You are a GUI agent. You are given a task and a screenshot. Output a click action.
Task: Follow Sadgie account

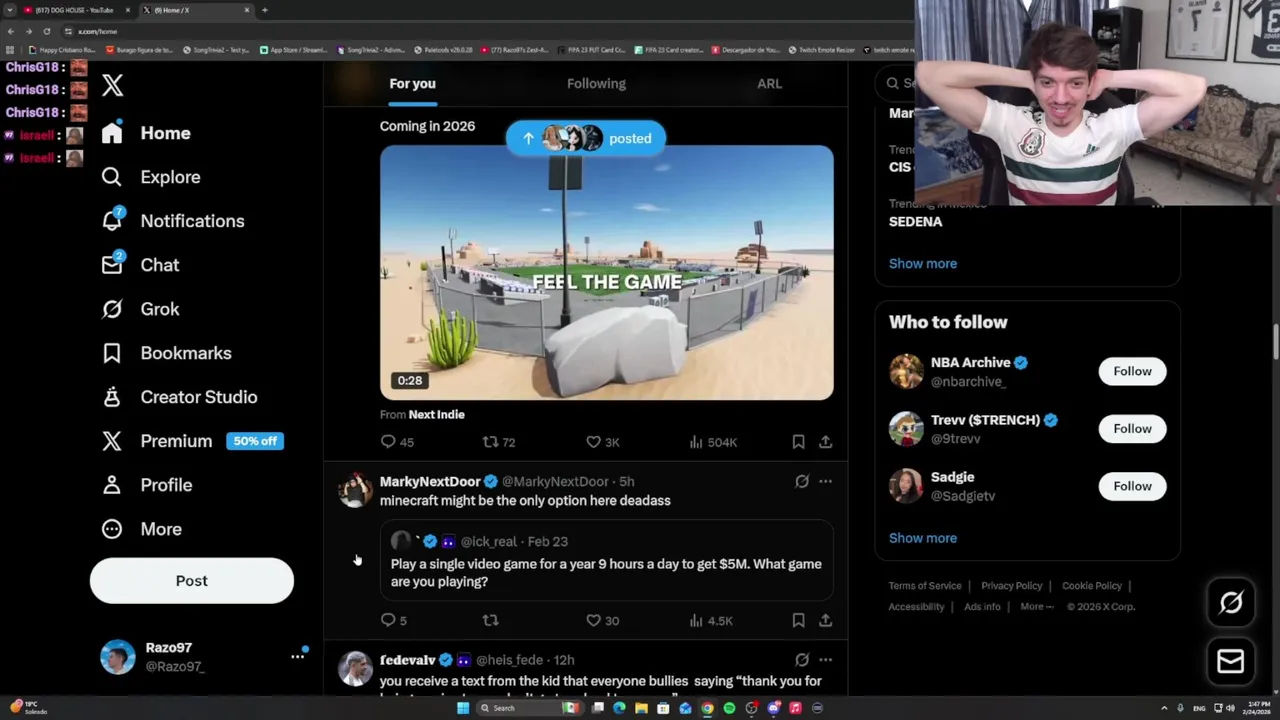(x=1132, y=486)
